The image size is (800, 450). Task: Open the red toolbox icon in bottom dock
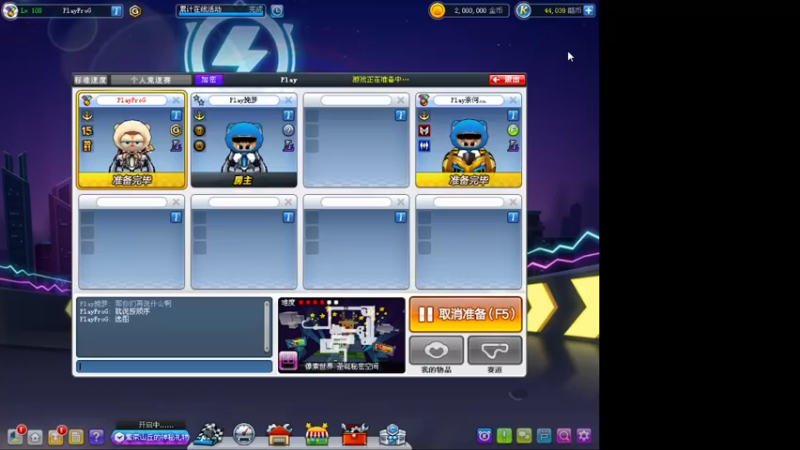pyautogui.click(x=355, y=435)
